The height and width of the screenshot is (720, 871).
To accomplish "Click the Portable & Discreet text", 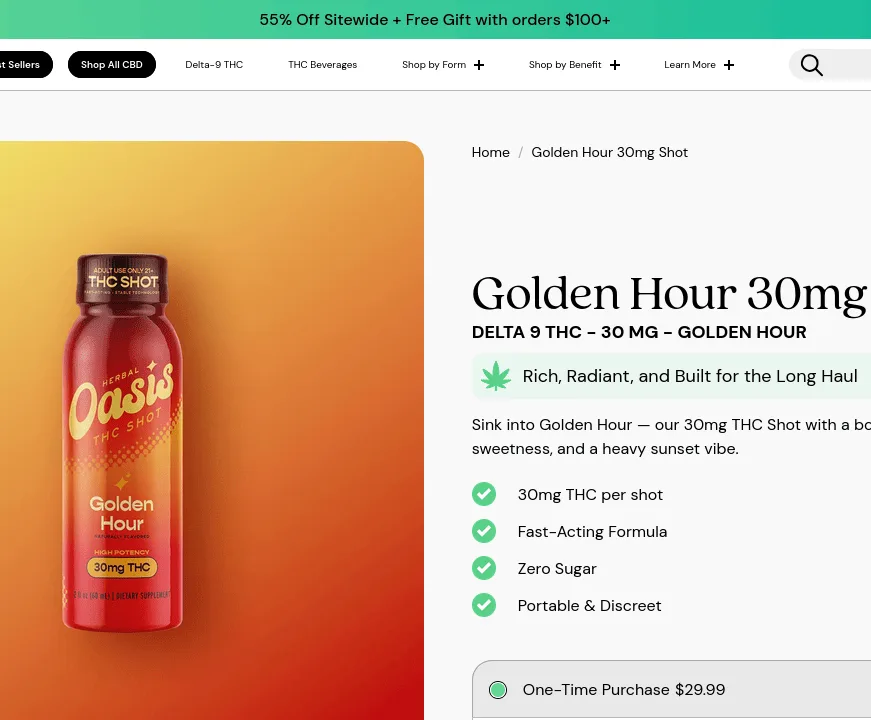I will click(589, 606).
